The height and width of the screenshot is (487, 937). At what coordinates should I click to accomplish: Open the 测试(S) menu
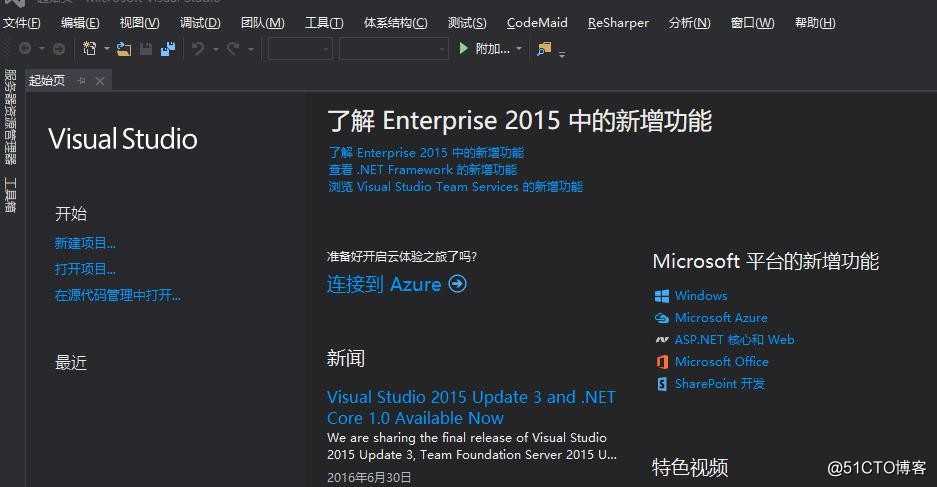coord(467,23)
